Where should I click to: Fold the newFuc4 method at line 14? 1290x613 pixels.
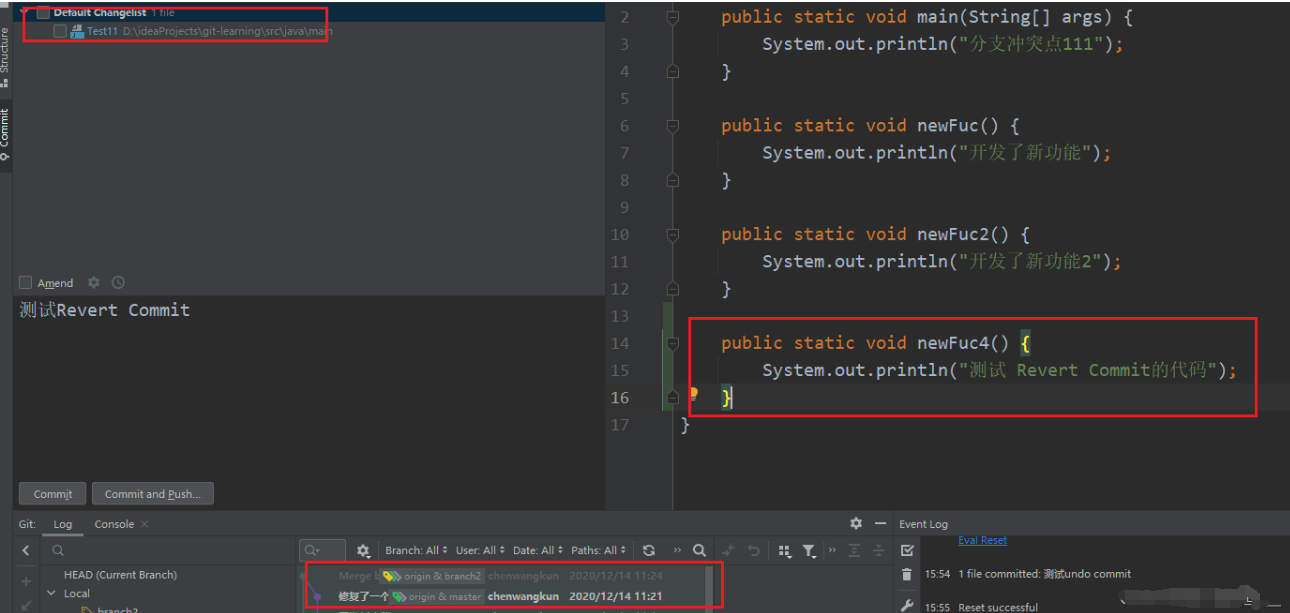tap(672, 343)
